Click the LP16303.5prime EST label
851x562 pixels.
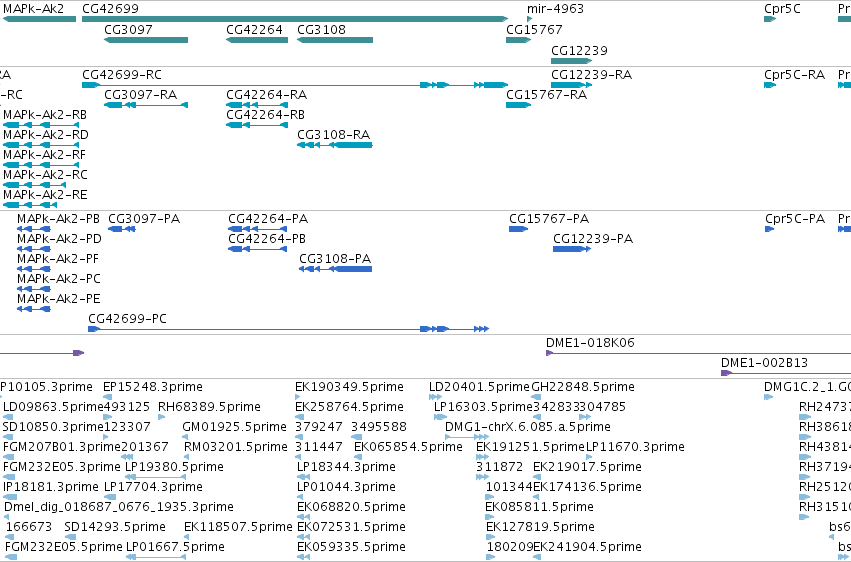tap(484, 407)
